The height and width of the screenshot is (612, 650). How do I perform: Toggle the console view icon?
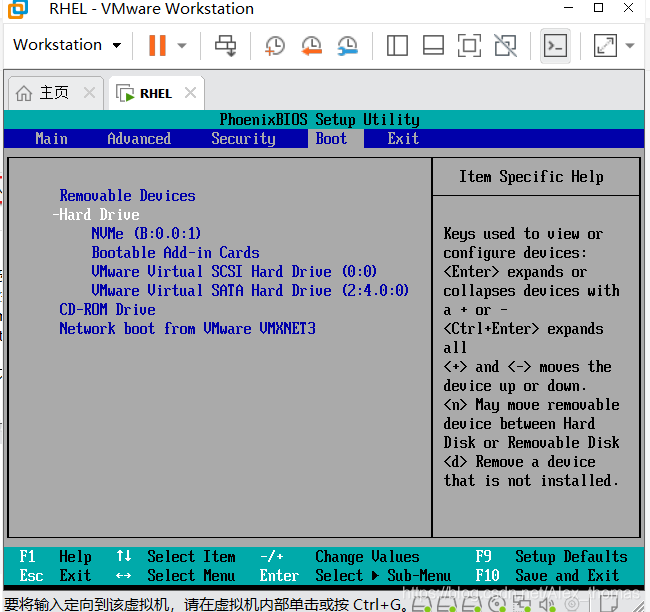coord(555,46)
